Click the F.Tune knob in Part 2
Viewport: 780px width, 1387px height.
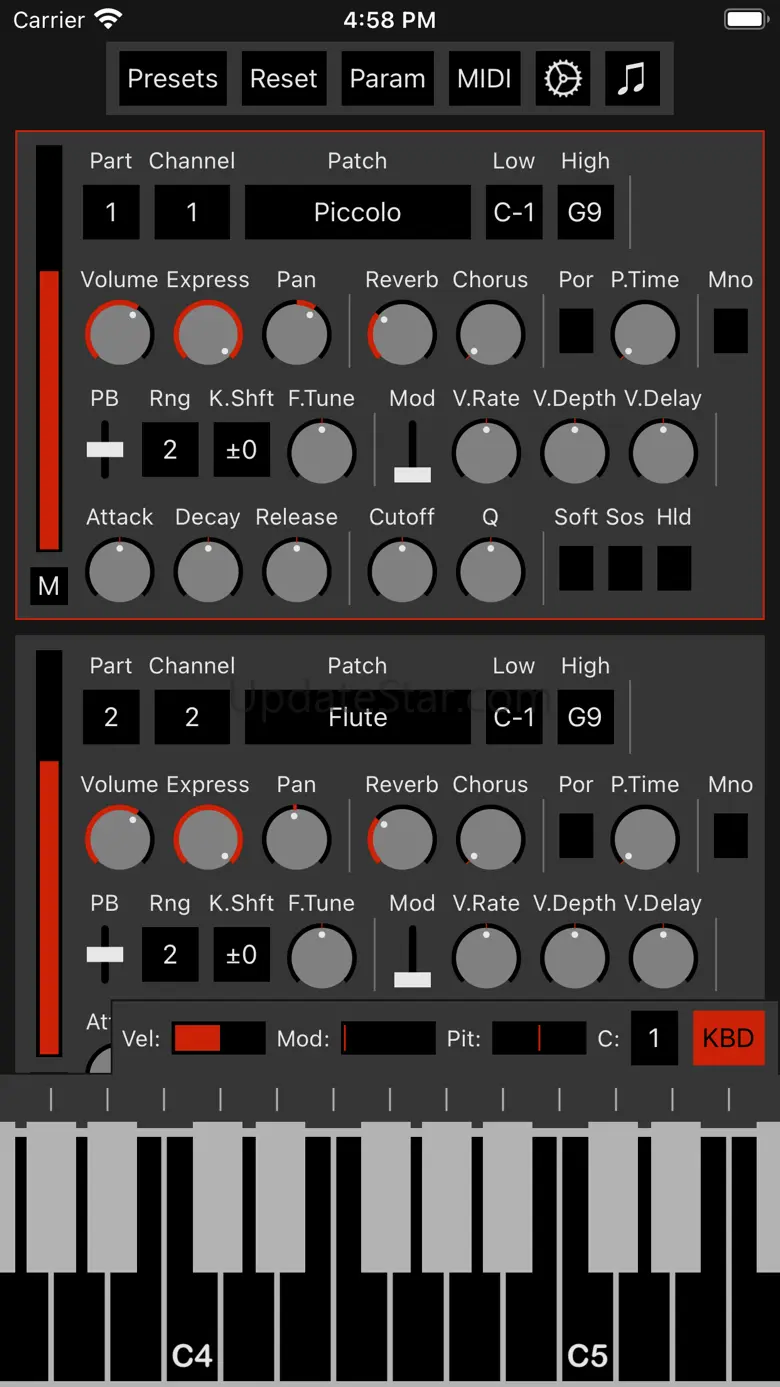point(321,957)
